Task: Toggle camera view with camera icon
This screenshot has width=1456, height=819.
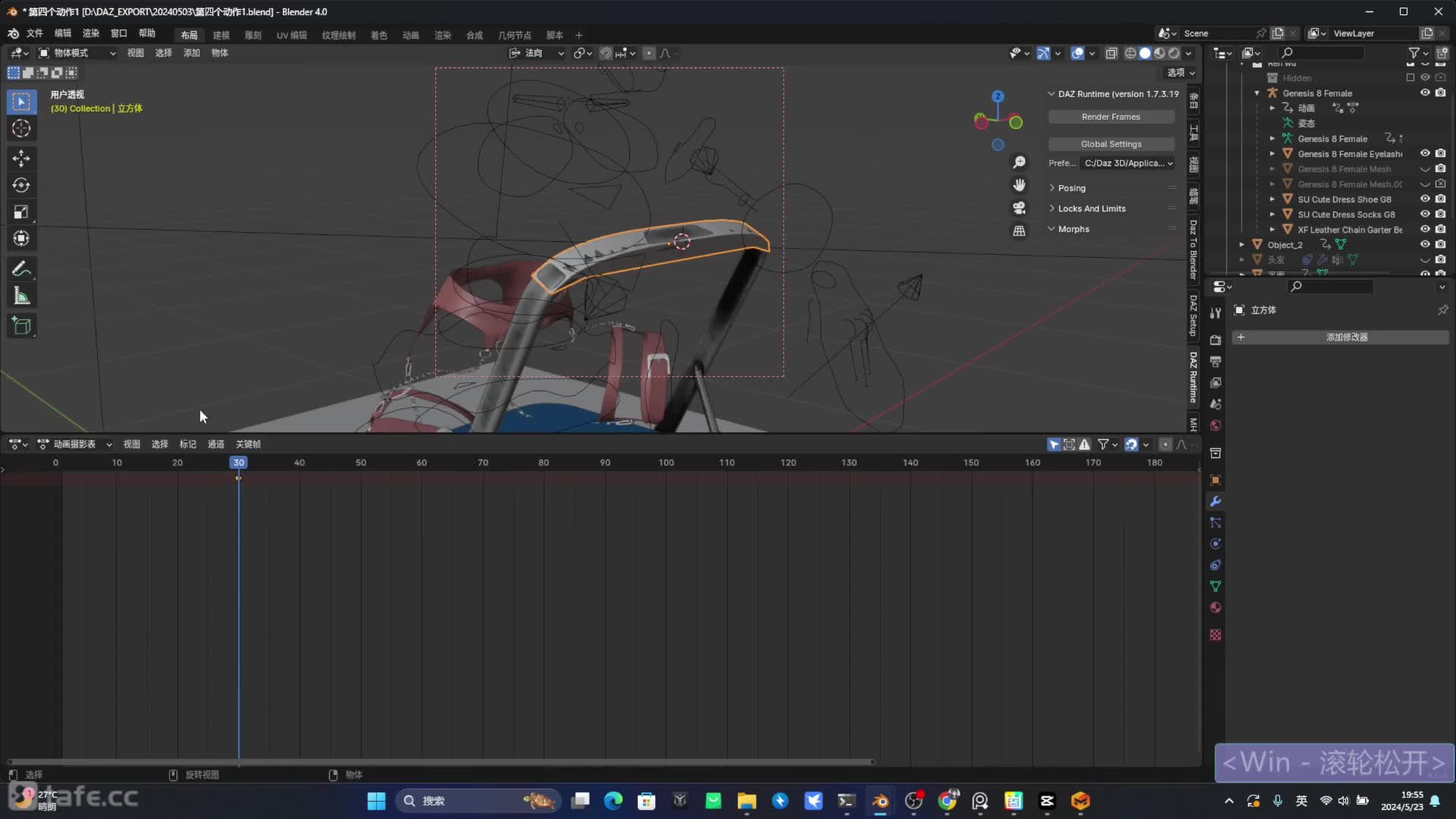Action: 1019,208
